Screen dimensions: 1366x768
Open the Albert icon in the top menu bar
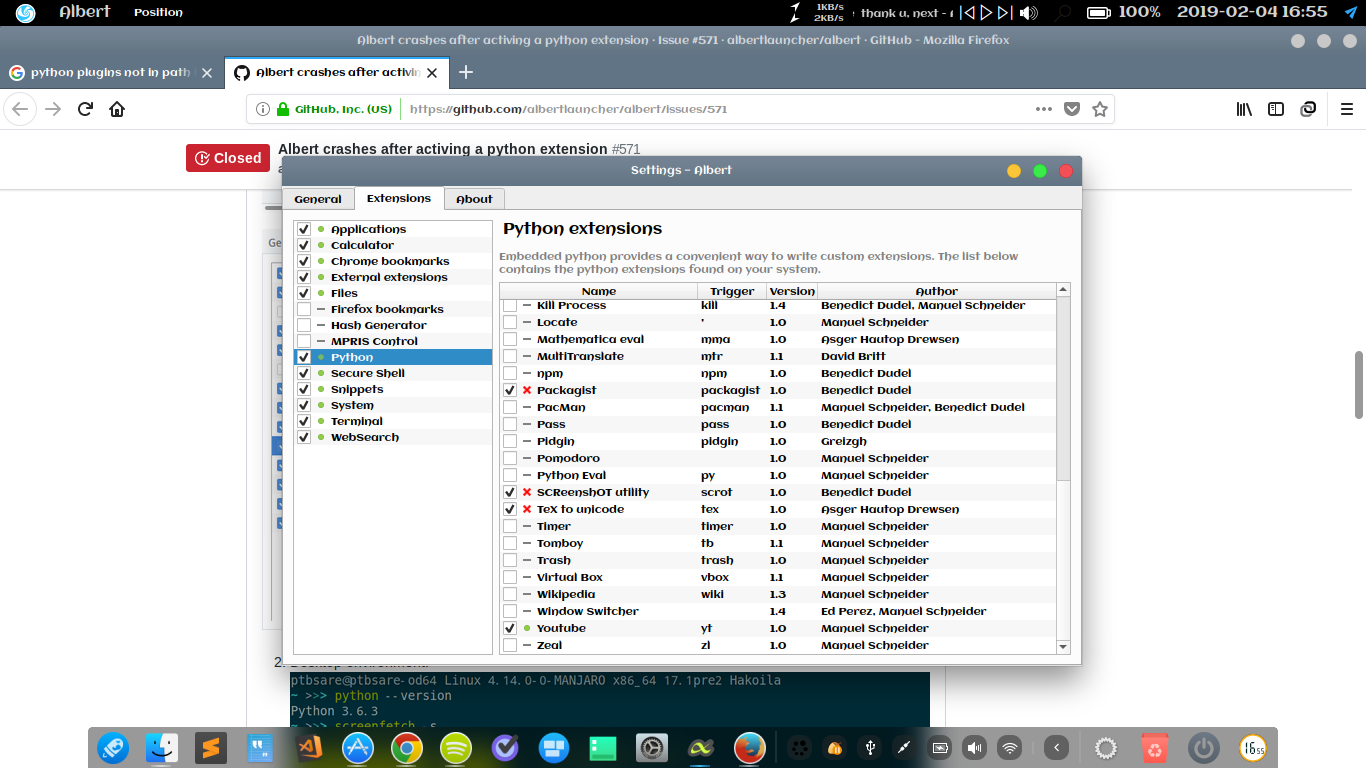(25, 12)
